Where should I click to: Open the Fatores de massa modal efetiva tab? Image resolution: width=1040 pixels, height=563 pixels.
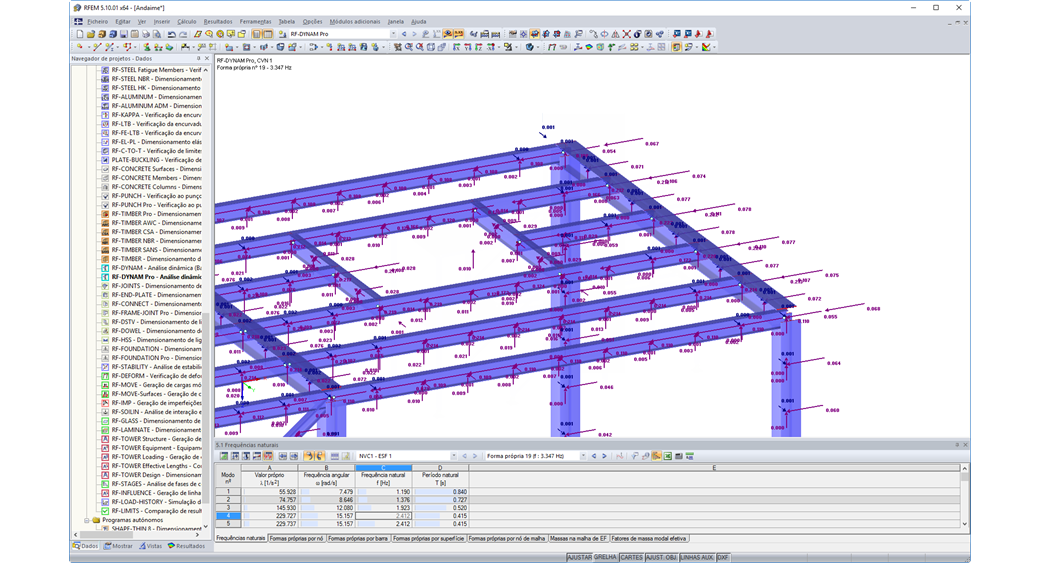click(x=649, y=538)
